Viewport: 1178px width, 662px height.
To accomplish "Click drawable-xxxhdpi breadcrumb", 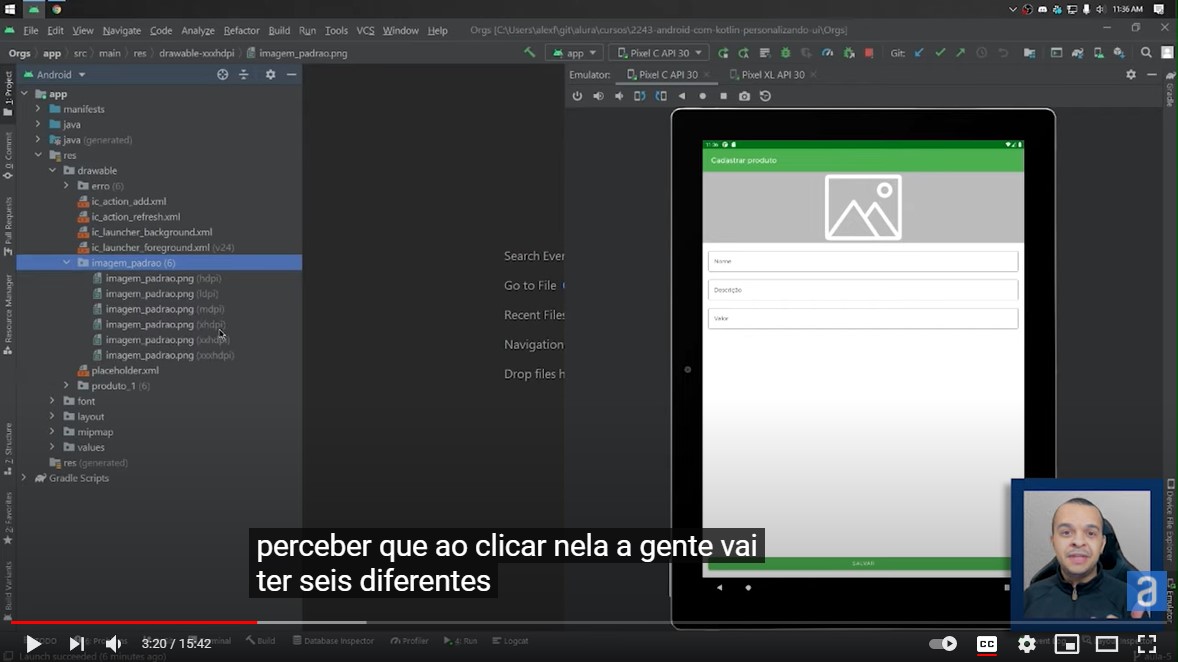I will click(x=196, y=53).
